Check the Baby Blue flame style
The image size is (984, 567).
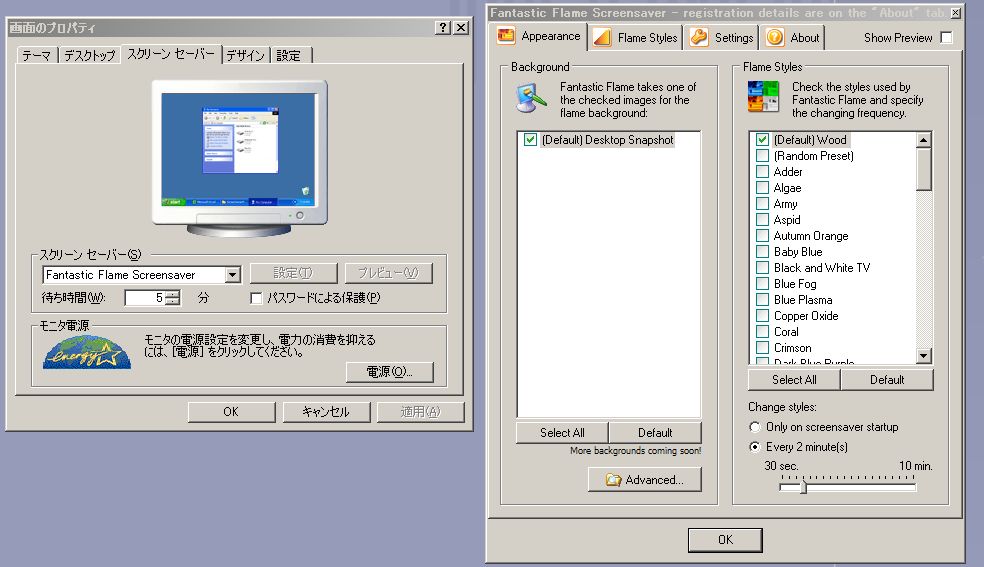point(762,252)
